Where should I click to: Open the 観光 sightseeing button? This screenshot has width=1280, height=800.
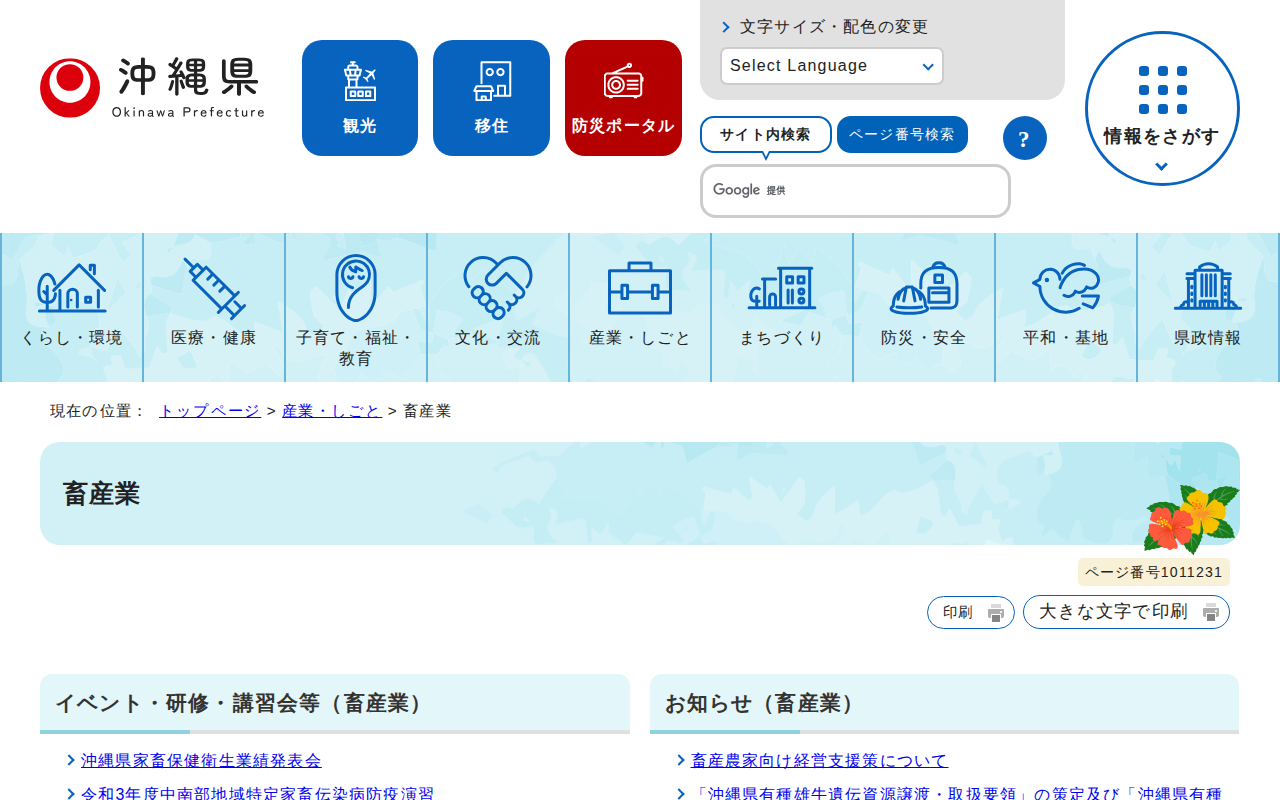coord(360,98)
